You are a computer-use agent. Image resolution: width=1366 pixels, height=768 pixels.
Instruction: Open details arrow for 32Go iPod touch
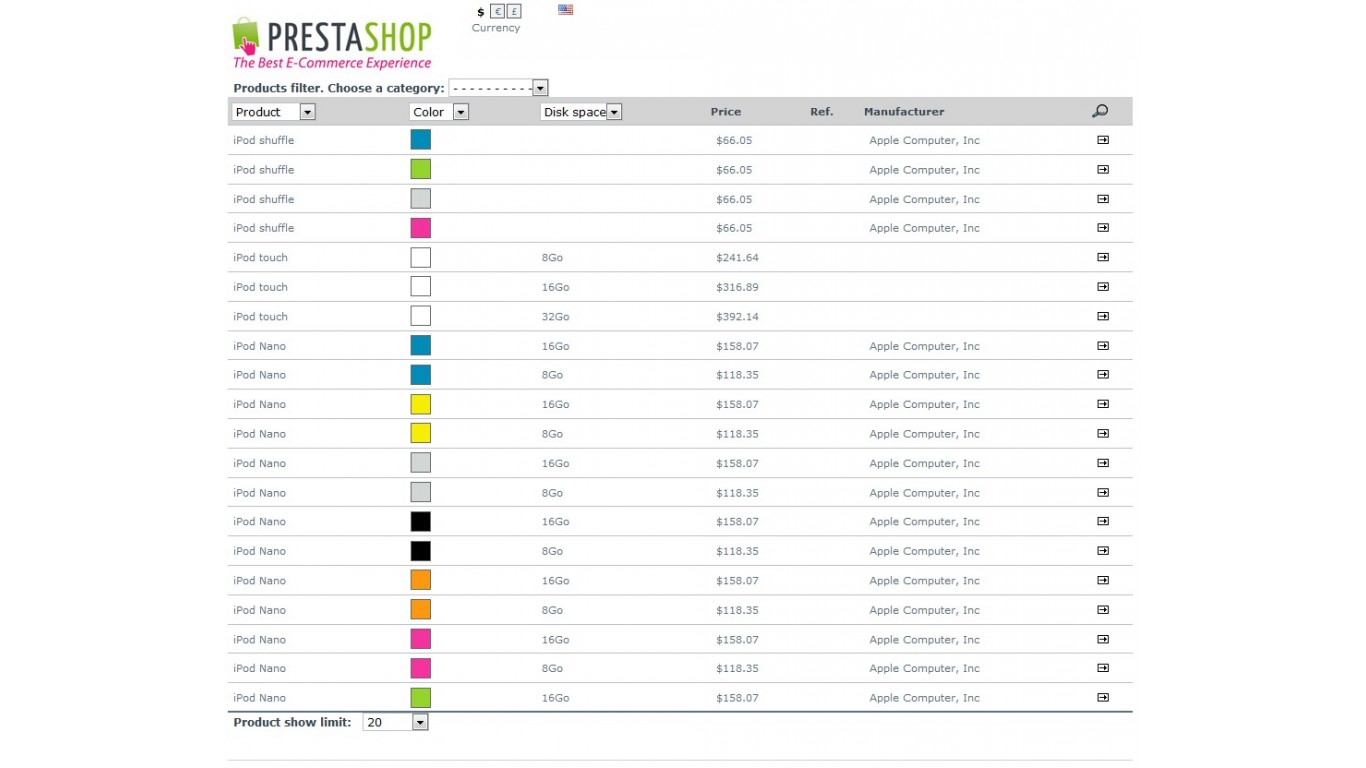[x=1103, y=316]
